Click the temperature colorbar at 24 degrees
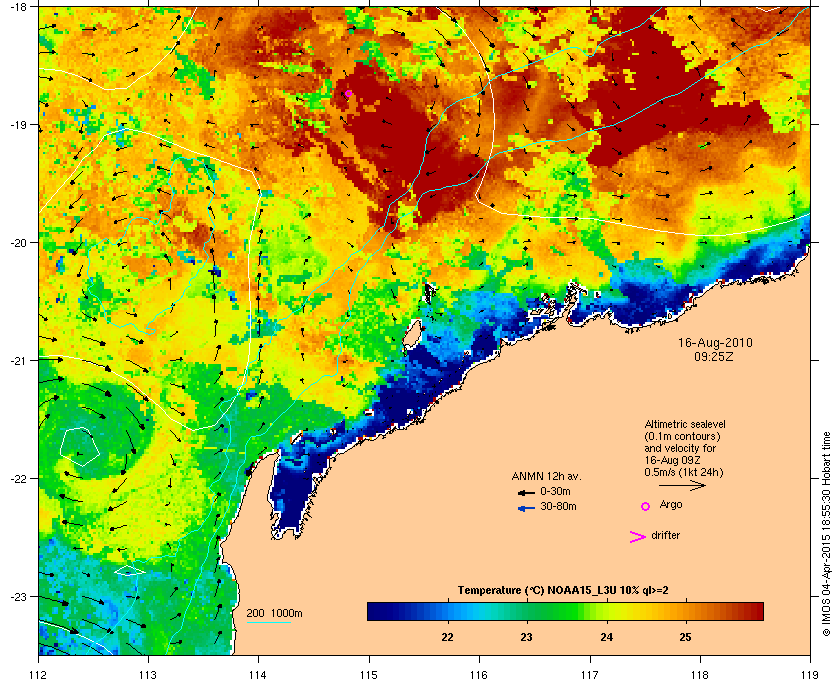Image resolution: width=840 pixels, height=680 pixels. click(606, 611)
